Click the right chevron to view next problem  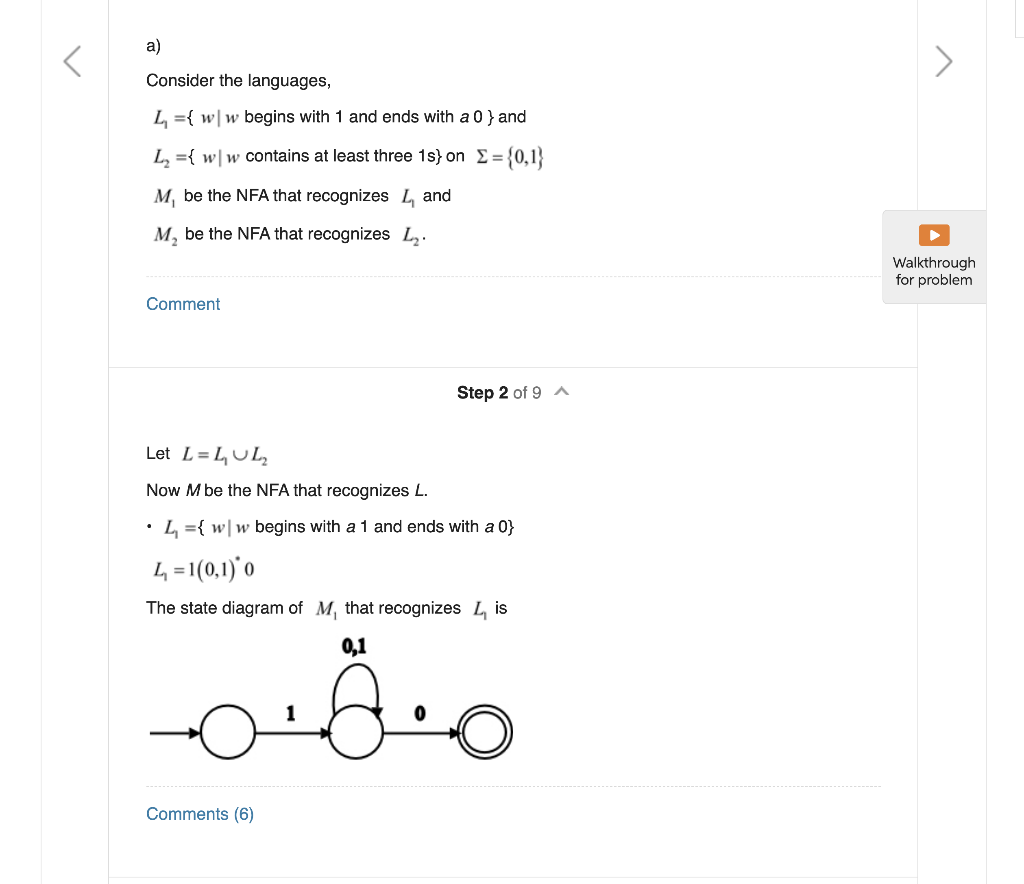[x=943, y=61]
